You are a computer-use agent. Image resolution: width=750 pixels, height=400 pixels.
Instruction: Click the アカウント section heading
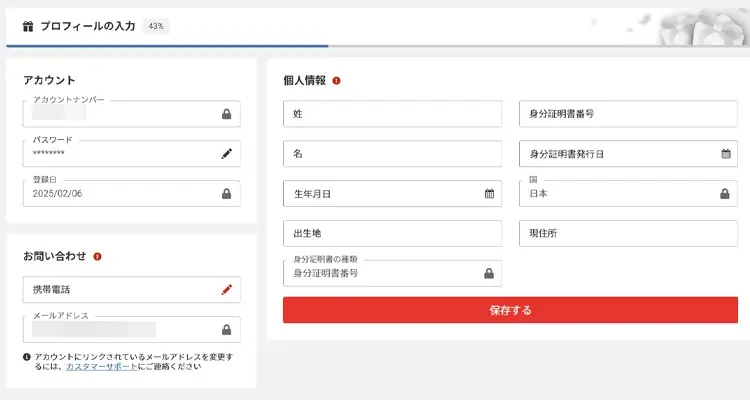(x=49, y=80)
